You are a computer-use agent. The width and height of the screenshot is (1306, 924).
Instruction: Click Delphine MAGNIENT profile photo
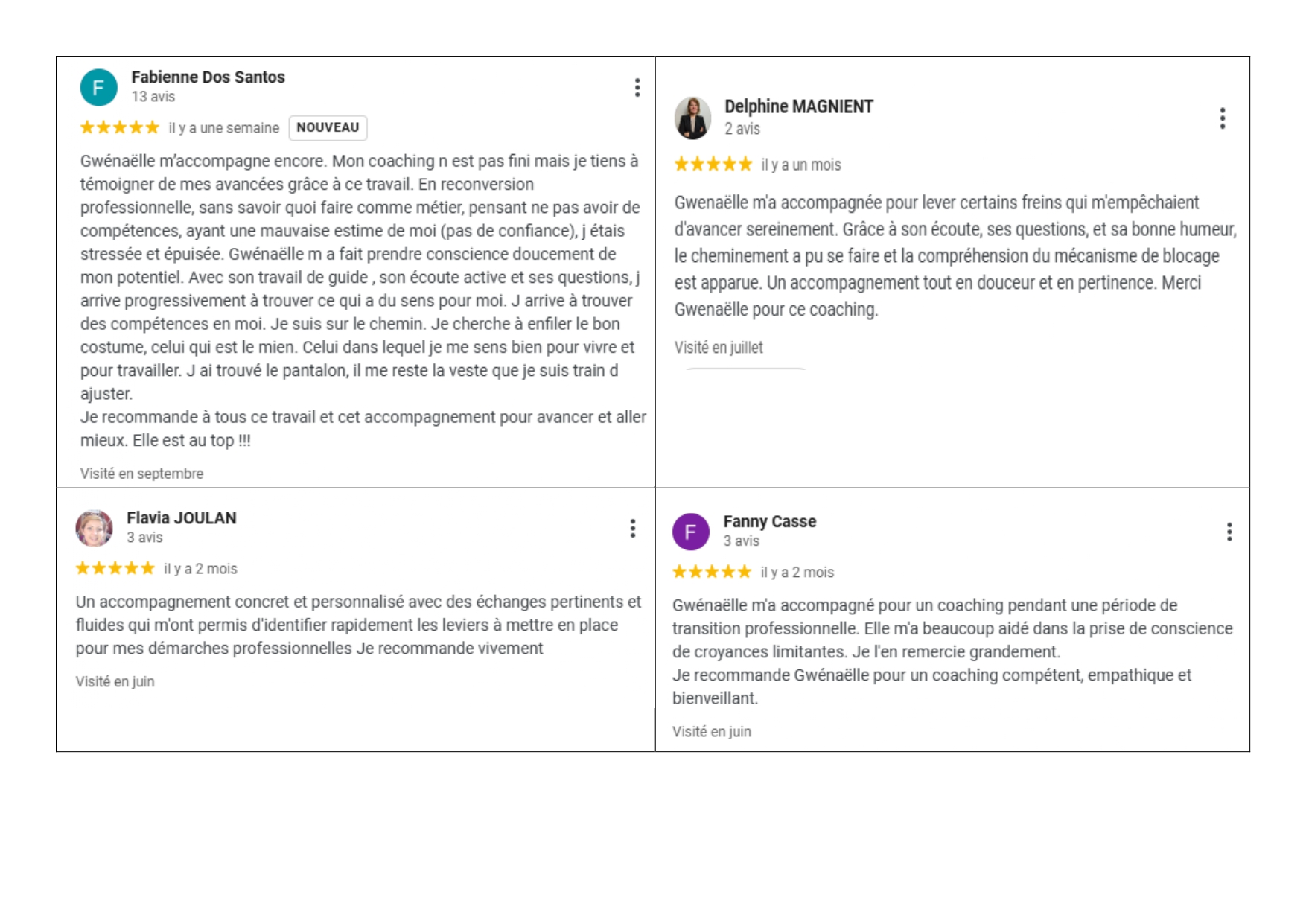click(x=692, y=118)
